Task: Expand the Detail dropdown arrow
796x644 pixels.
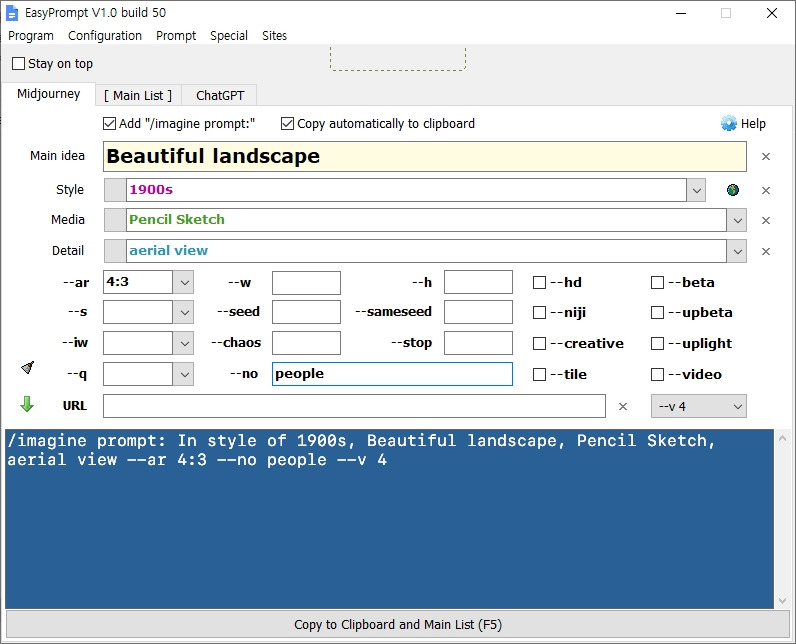Action: pos(737,251)
